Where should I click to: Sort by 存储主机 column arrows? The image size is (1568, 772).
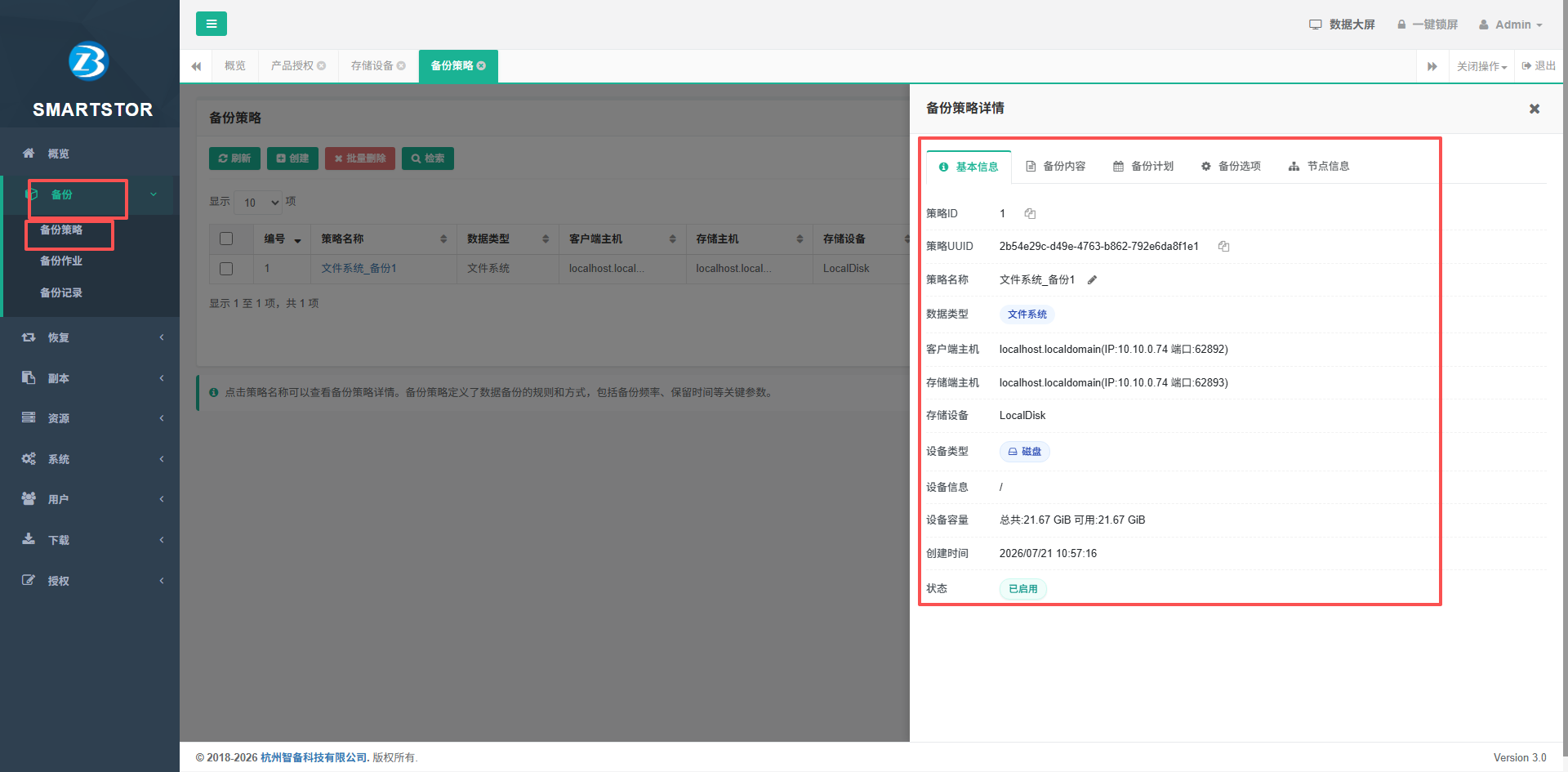(800, 239)
